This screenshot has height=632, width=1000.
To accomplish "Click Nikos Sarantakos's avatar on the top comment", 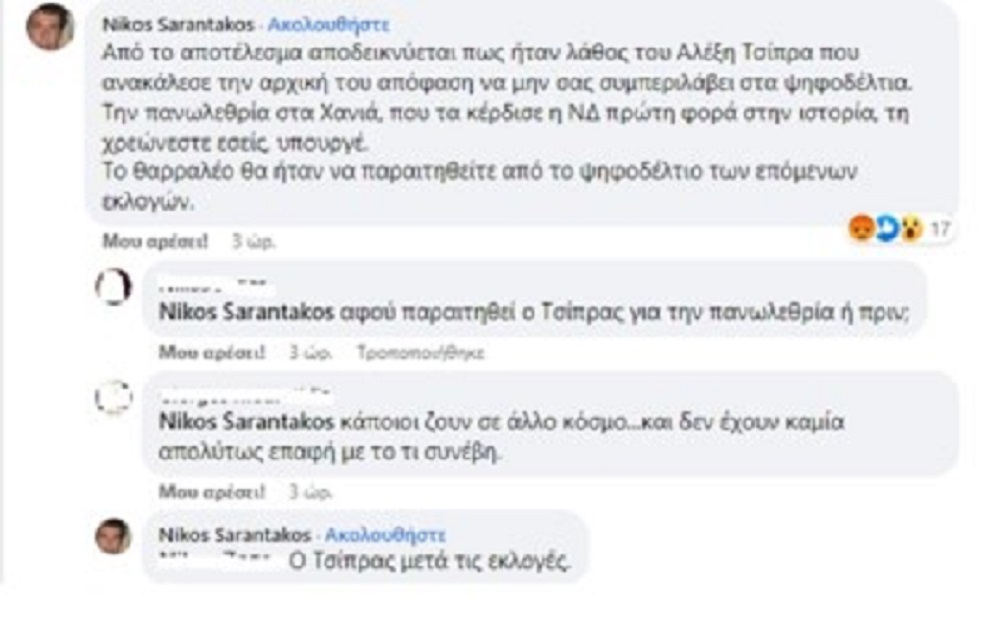I will (50, 28).
